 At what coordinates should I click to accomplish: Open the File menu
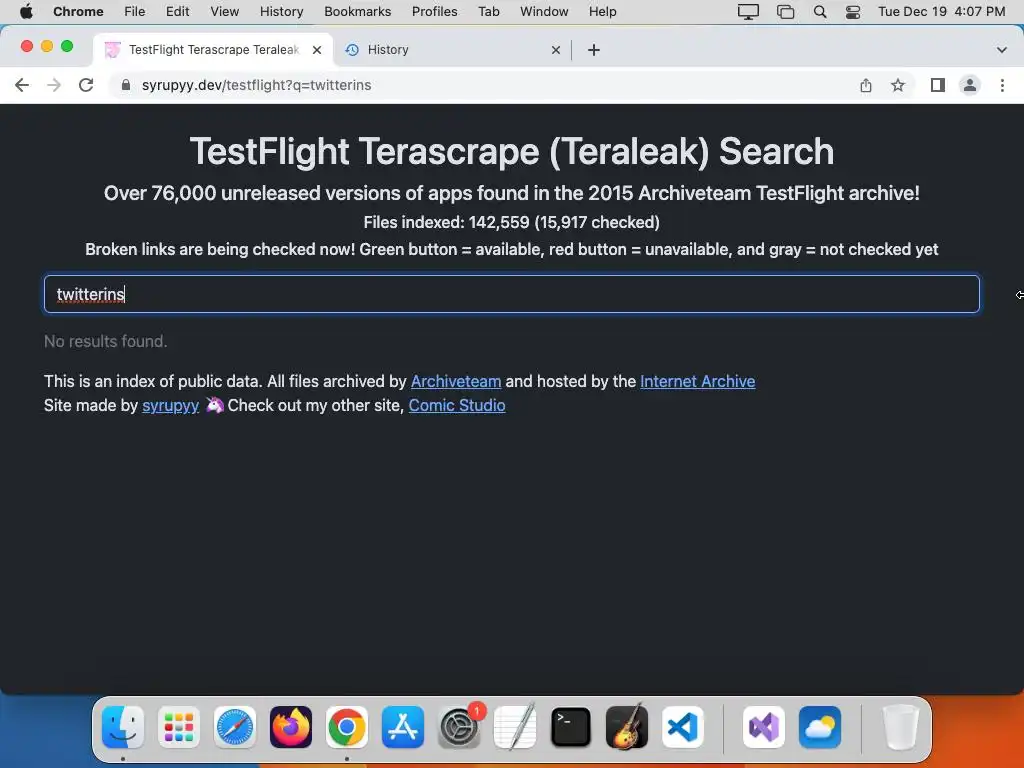(x=135, y=11)
